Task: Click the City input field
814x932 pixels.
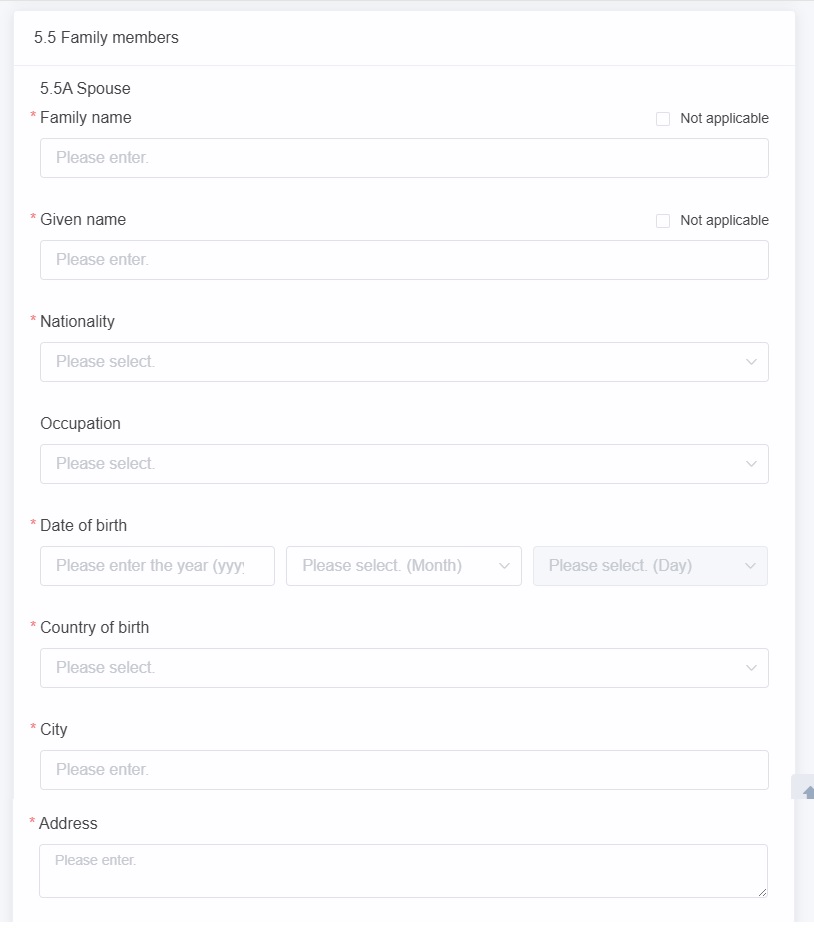Action: click(x=404, y=770)
